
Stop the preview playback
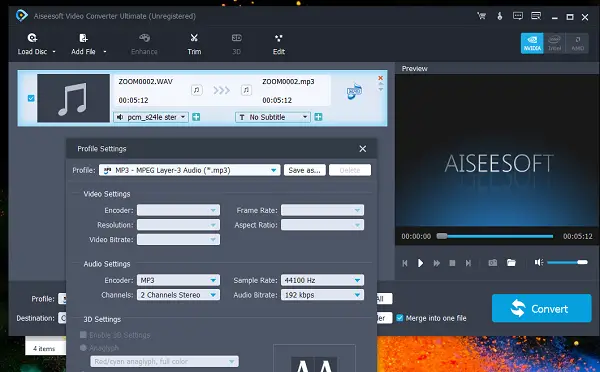click(452, 263)
